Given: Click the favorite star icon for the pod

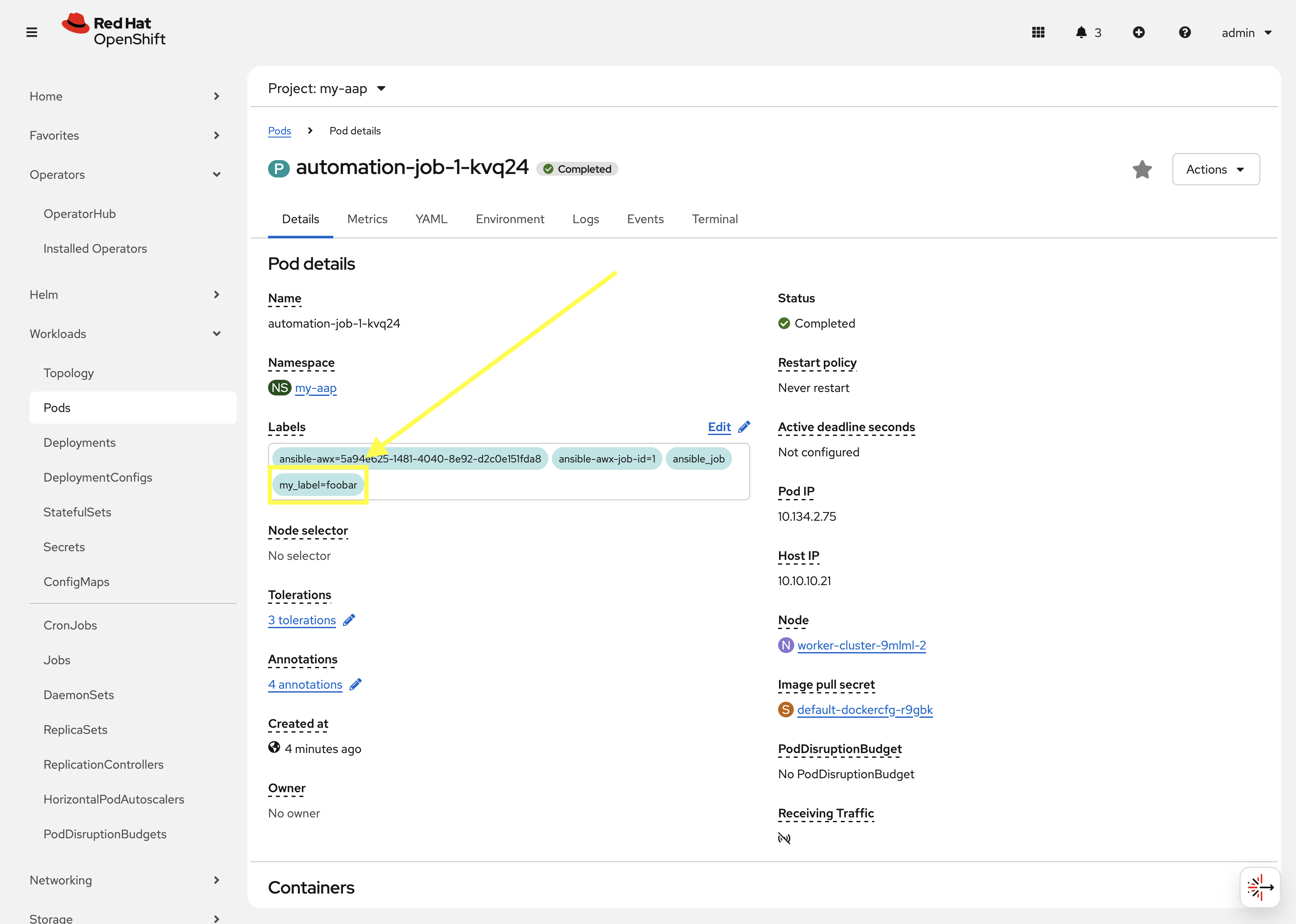Looking at the screenshot, I should tap(1142, 169).
